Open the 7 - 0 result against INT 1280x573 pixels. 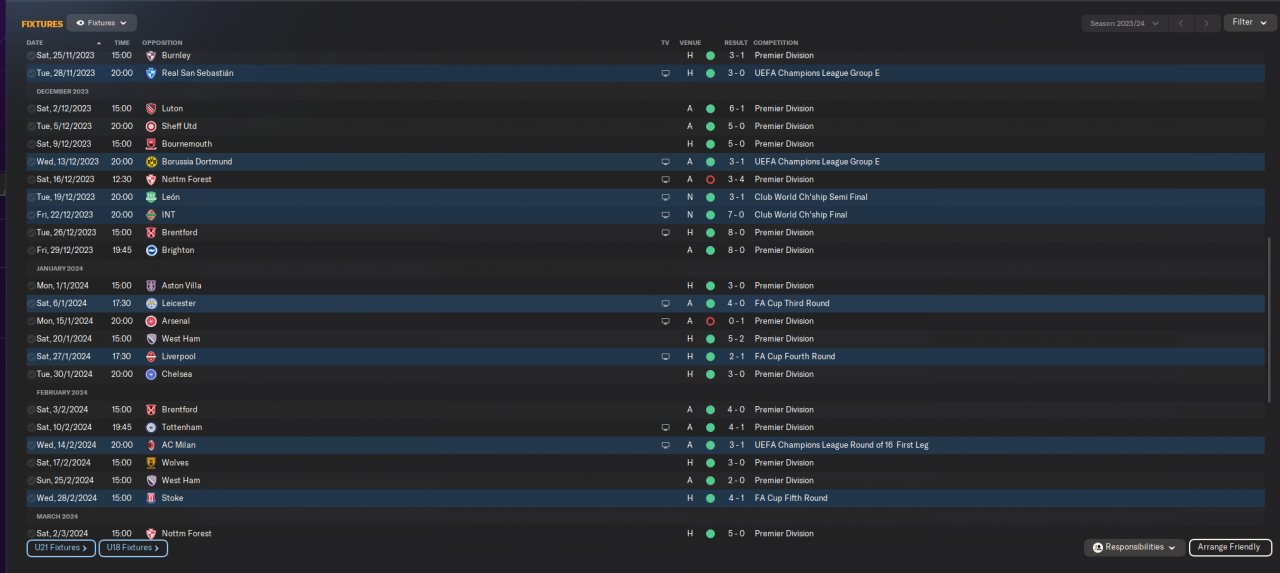[x=736, y=215]
